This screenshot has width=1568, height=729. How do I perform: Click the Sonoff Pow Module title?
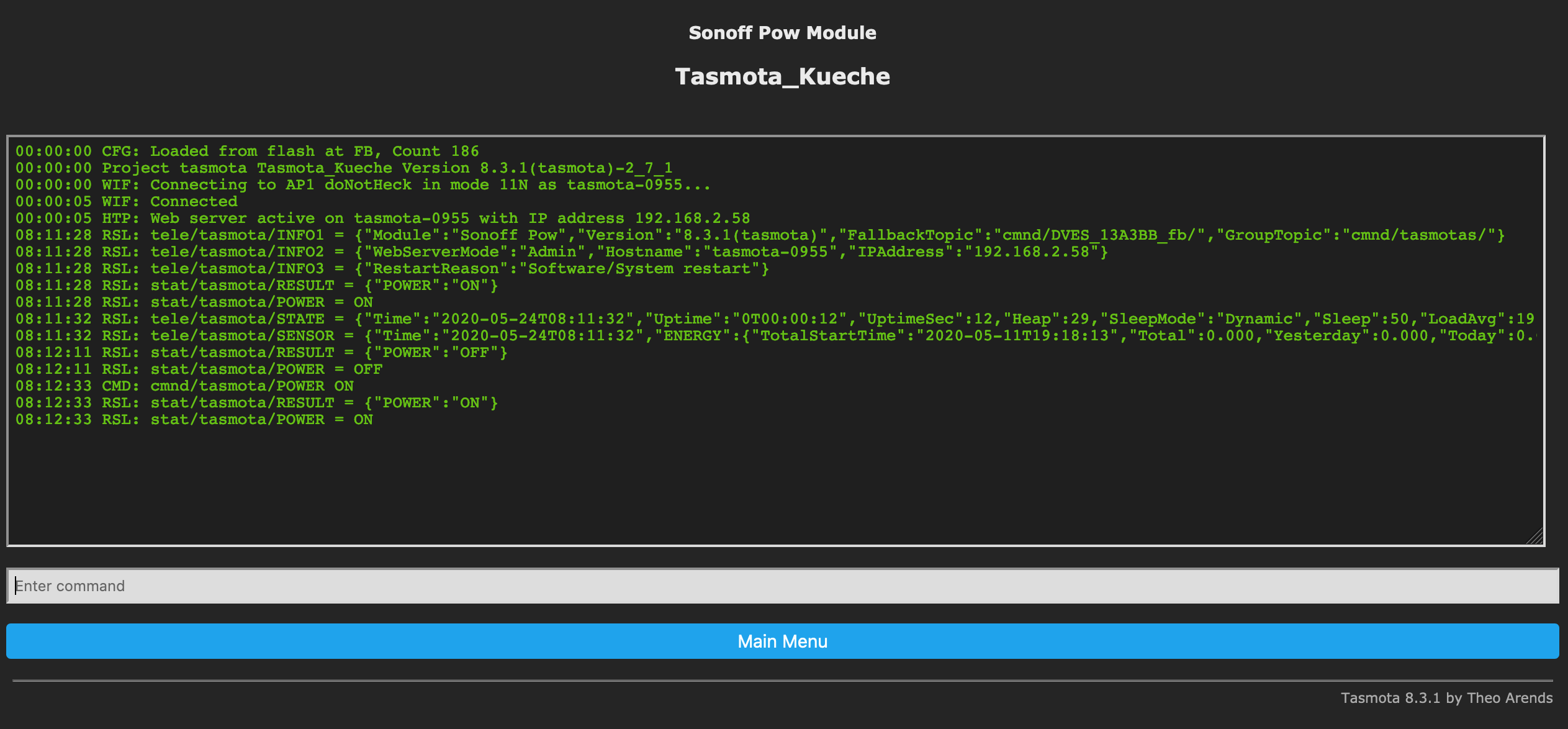click(782, 33)
